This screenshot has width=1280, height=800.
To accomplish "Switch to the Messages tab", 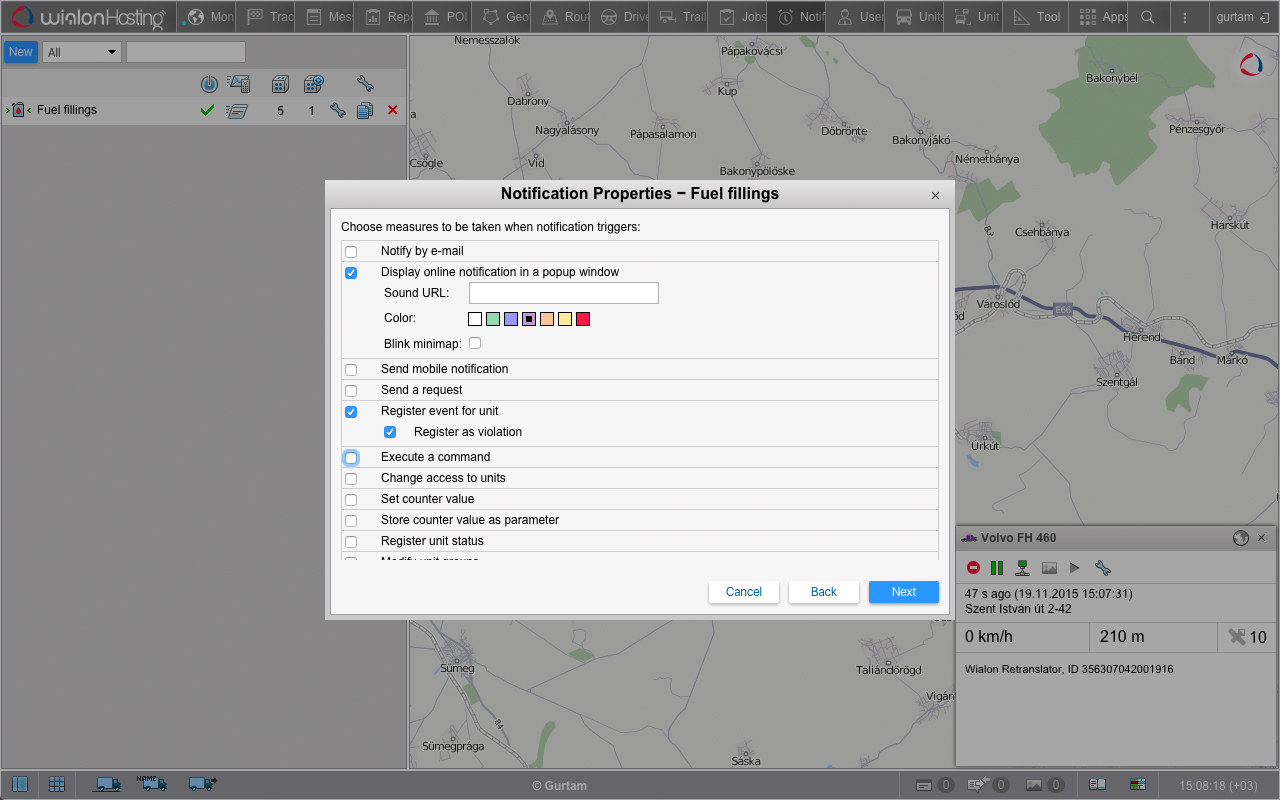I will click(326, 17).
